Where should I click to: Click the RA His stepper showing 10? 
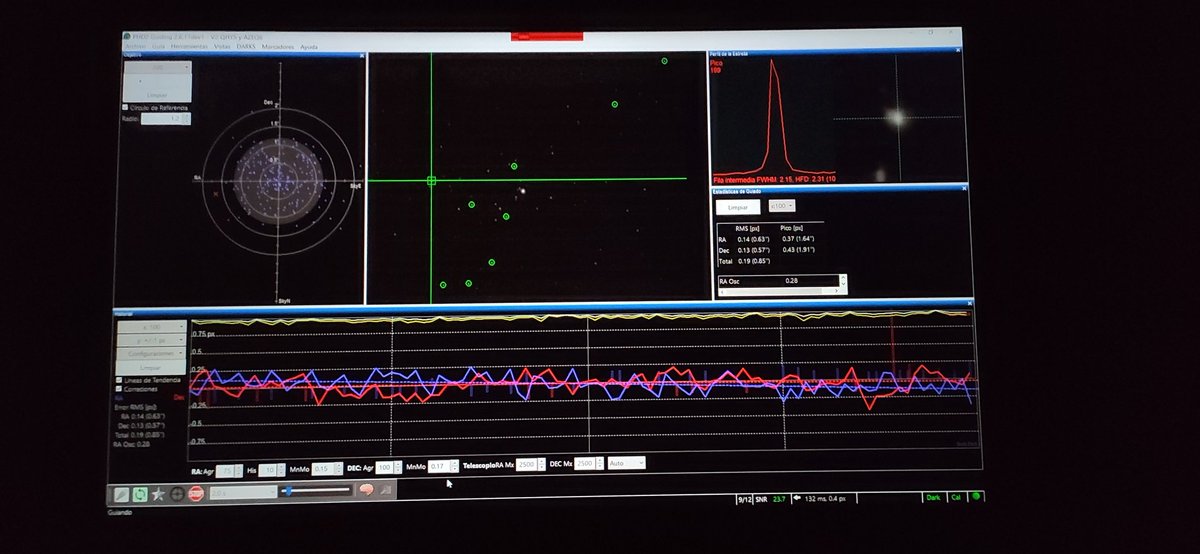click(270, 468)
